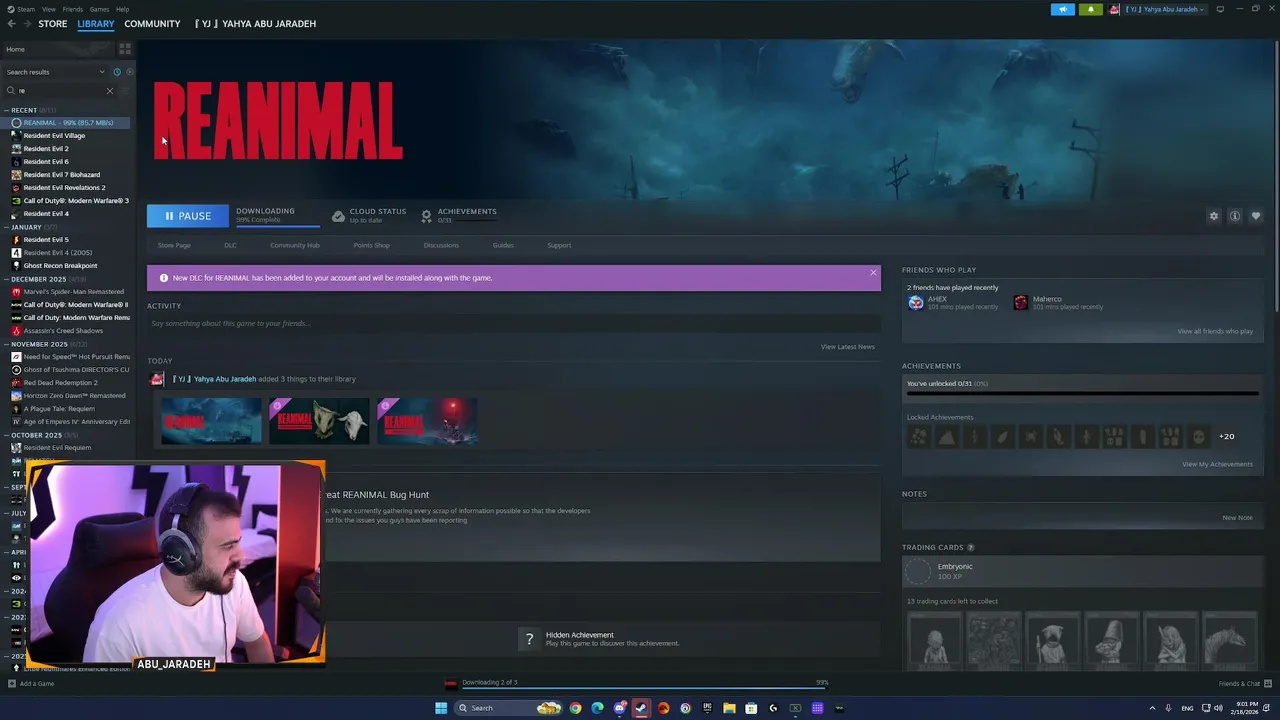
Task: Open the Discussions link
Action: click(441, 245)
